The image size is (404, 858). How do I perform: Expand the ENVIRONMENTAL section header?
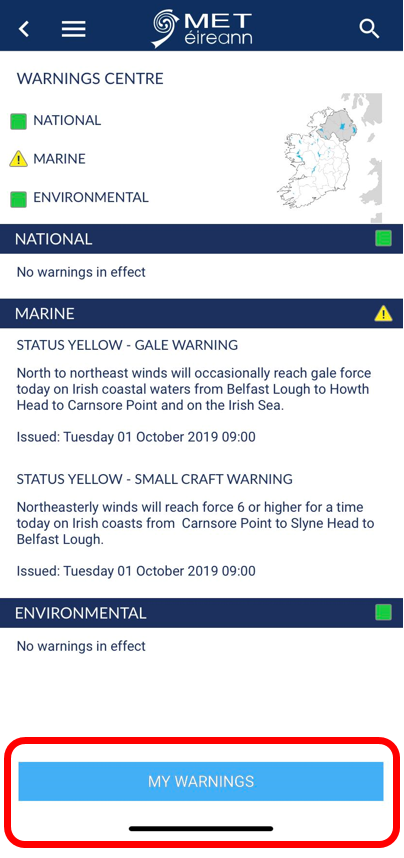(x=201, y=612)
